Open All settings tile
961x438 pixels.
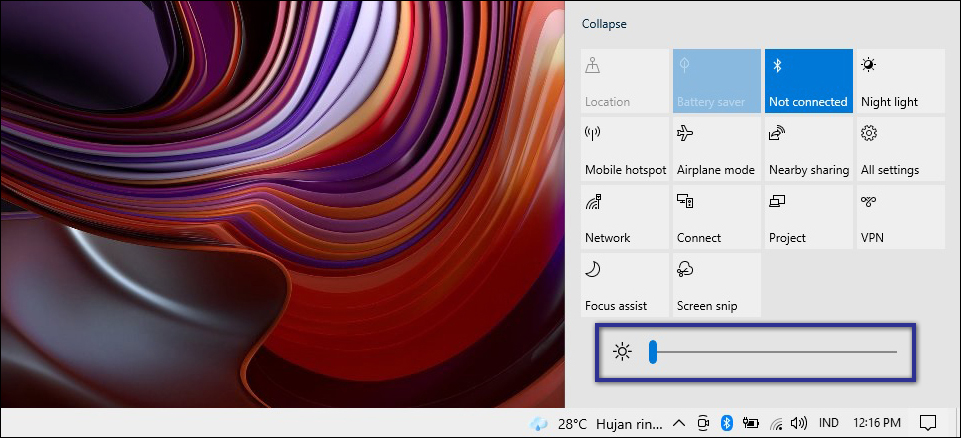coord(900,149)
